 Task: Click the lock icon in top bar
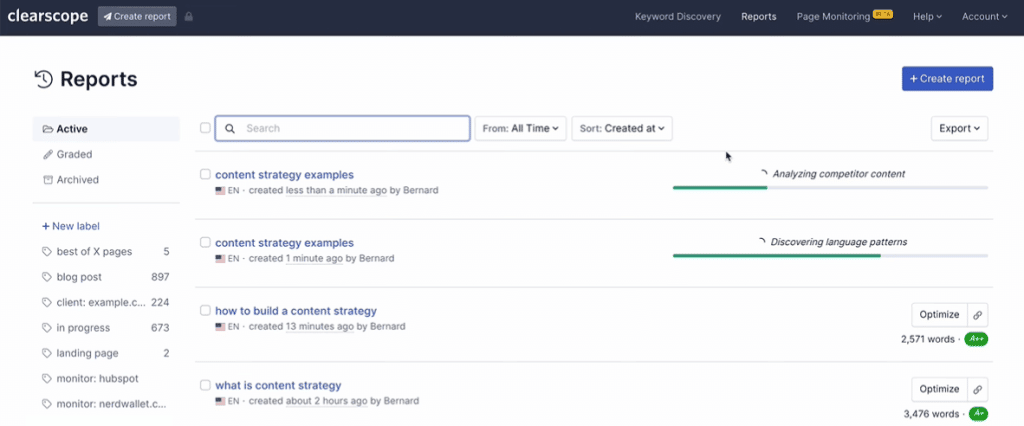click(189, 17)
